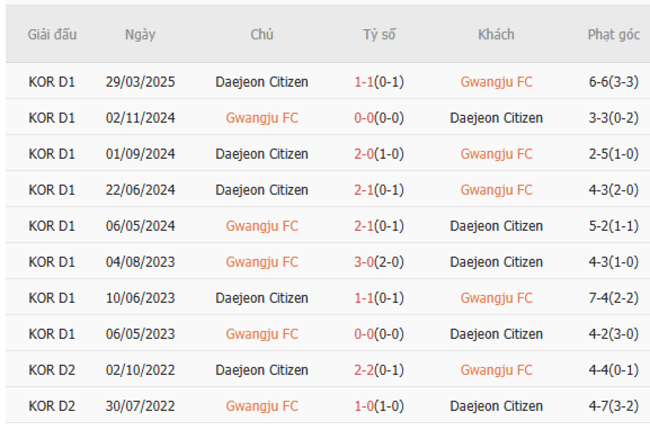Sort by the 'Ngày' column header
The width and height of the screenshot is (650, 430).
(140, 34)
